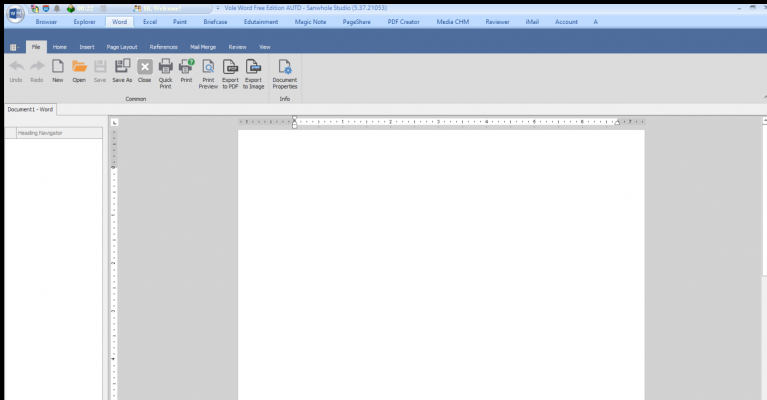The height and width of the screenshot is (400, 767).
Task: Click the Redo icon
Action: tap(37, 66)
